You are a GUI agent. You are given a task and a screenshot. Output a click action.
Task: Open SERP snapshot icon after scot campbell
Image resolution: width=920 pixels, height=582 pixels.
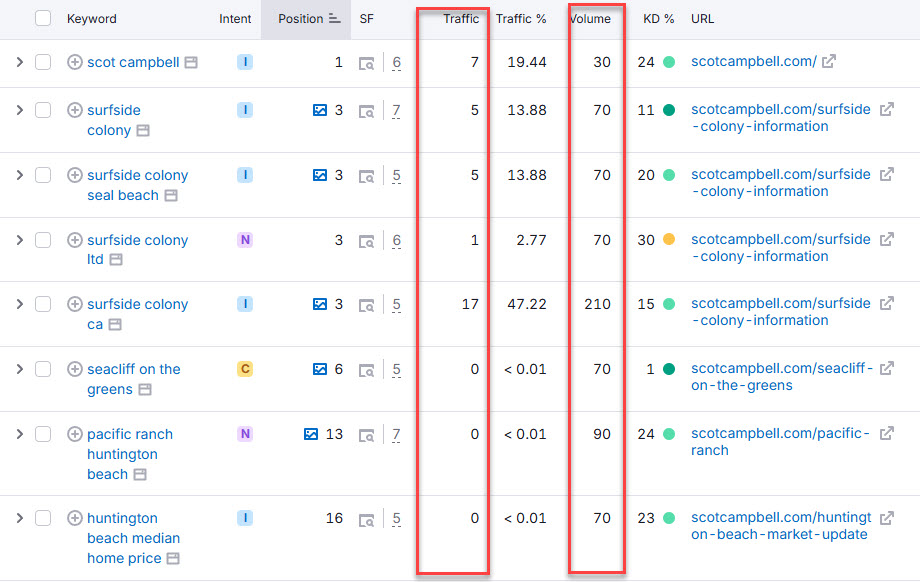pyautogui.click(x=191, y=62)
